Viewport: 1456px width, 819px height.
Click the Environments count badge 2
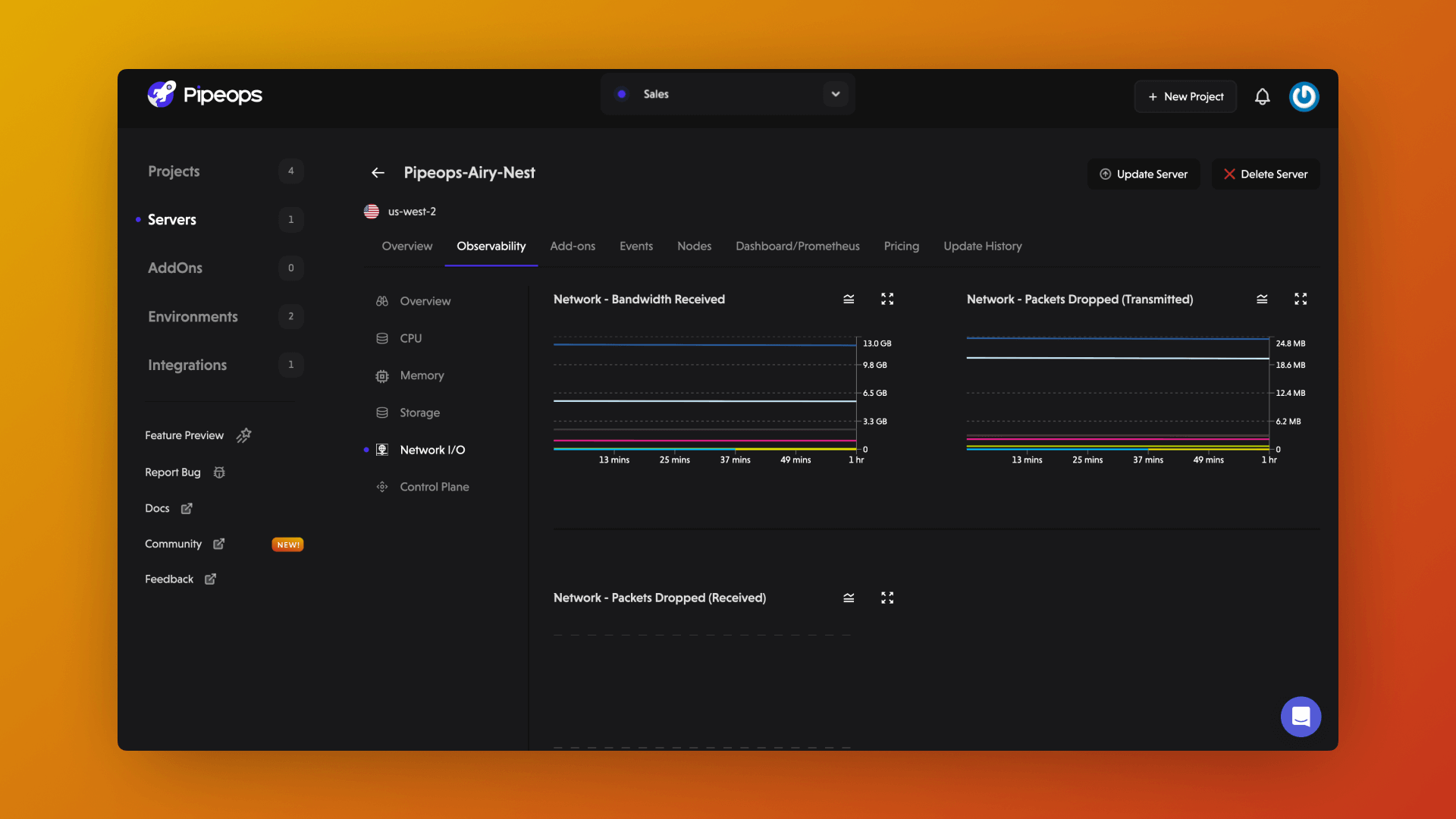tap(291, 317)
